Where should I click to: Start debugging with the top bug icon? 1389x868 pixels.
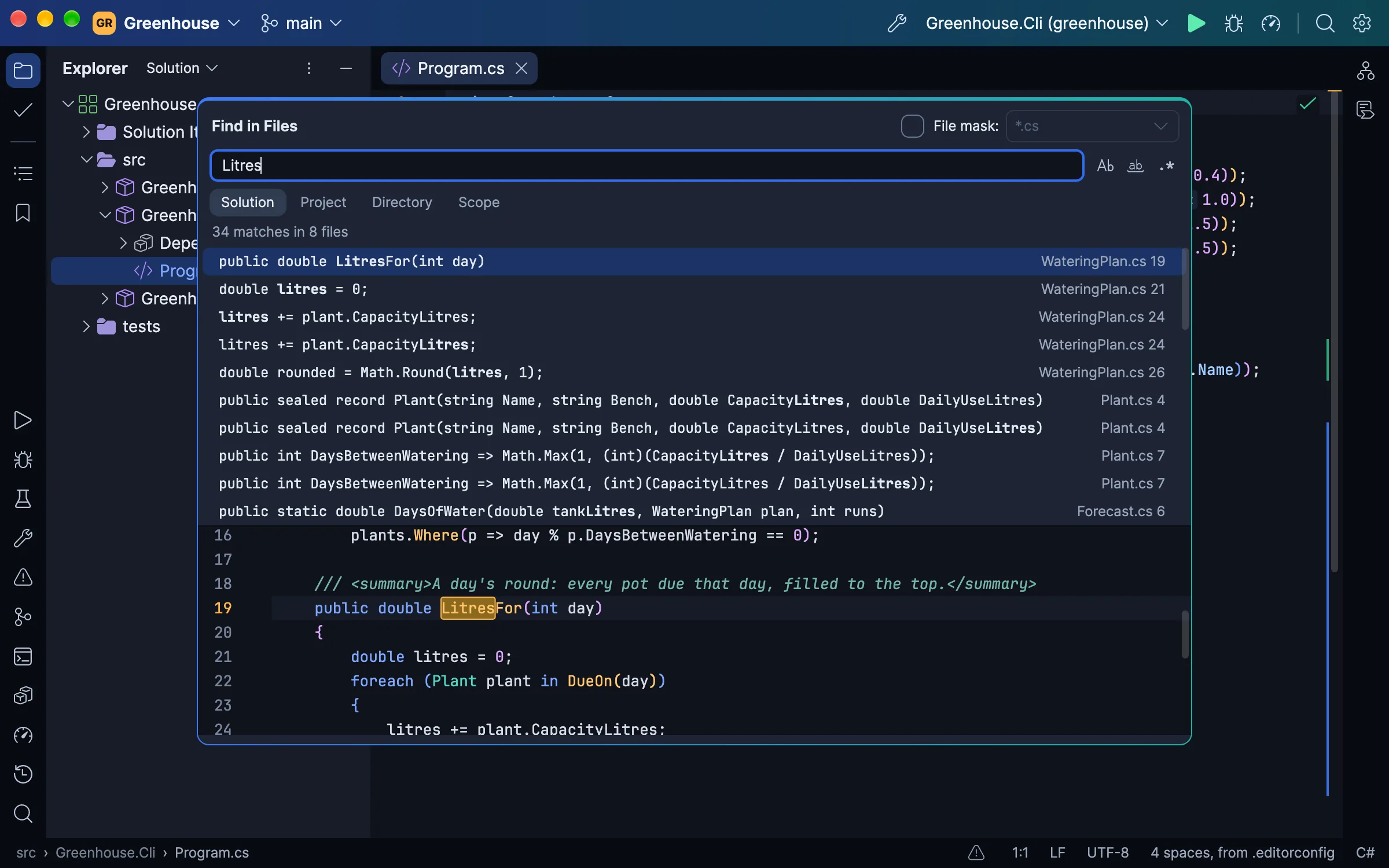point(1233,23)
